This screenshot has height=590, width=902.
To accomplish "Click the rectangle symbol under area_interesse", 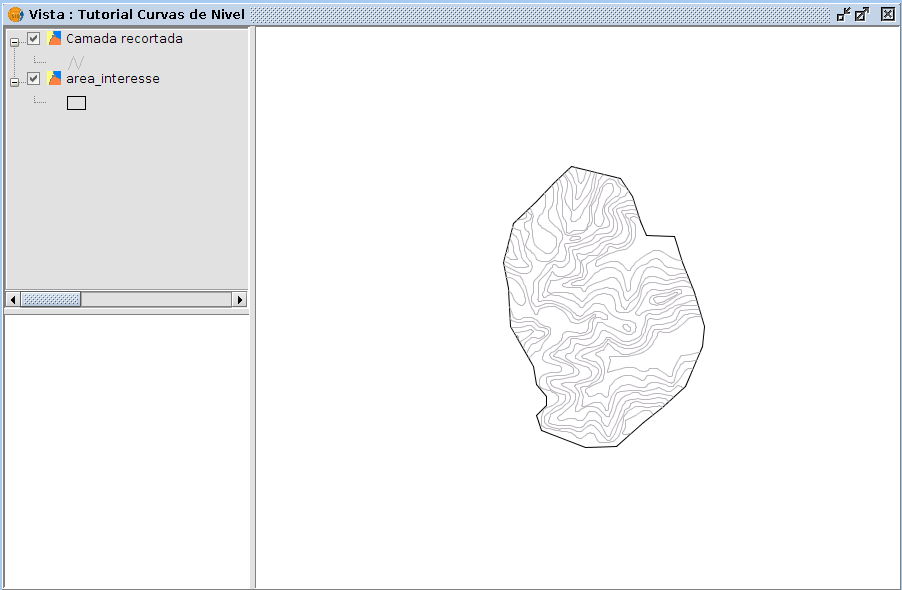I will (76, 102).
